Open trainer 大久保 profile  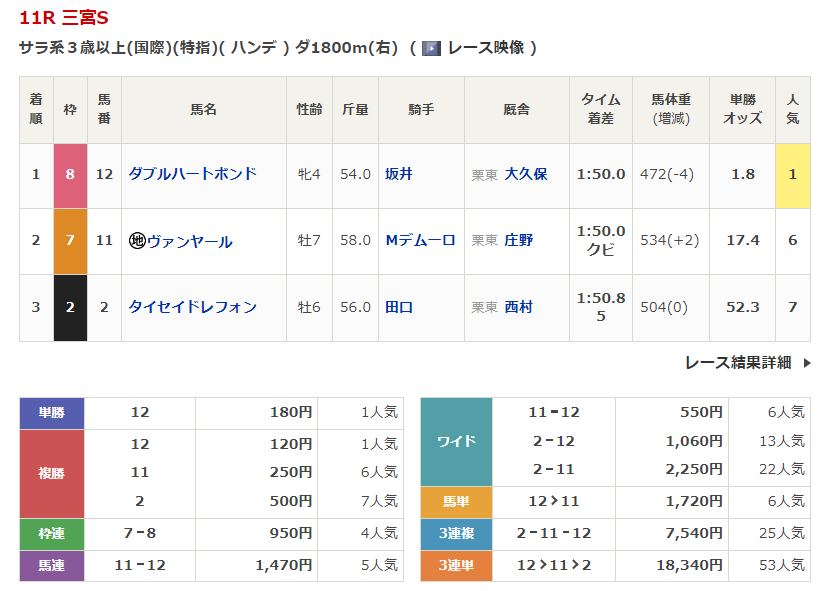click(x=525, y=174)
